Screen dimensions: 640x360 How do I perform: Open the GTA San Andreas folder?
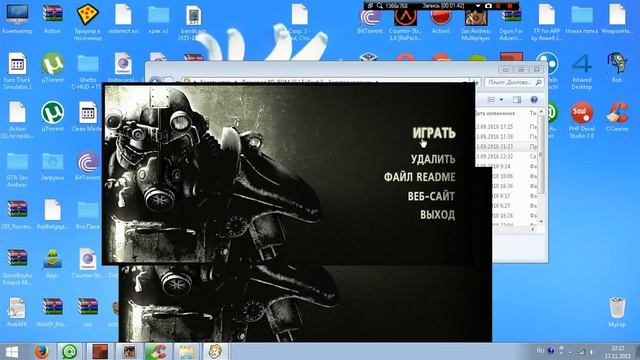[x=17, y=169]
